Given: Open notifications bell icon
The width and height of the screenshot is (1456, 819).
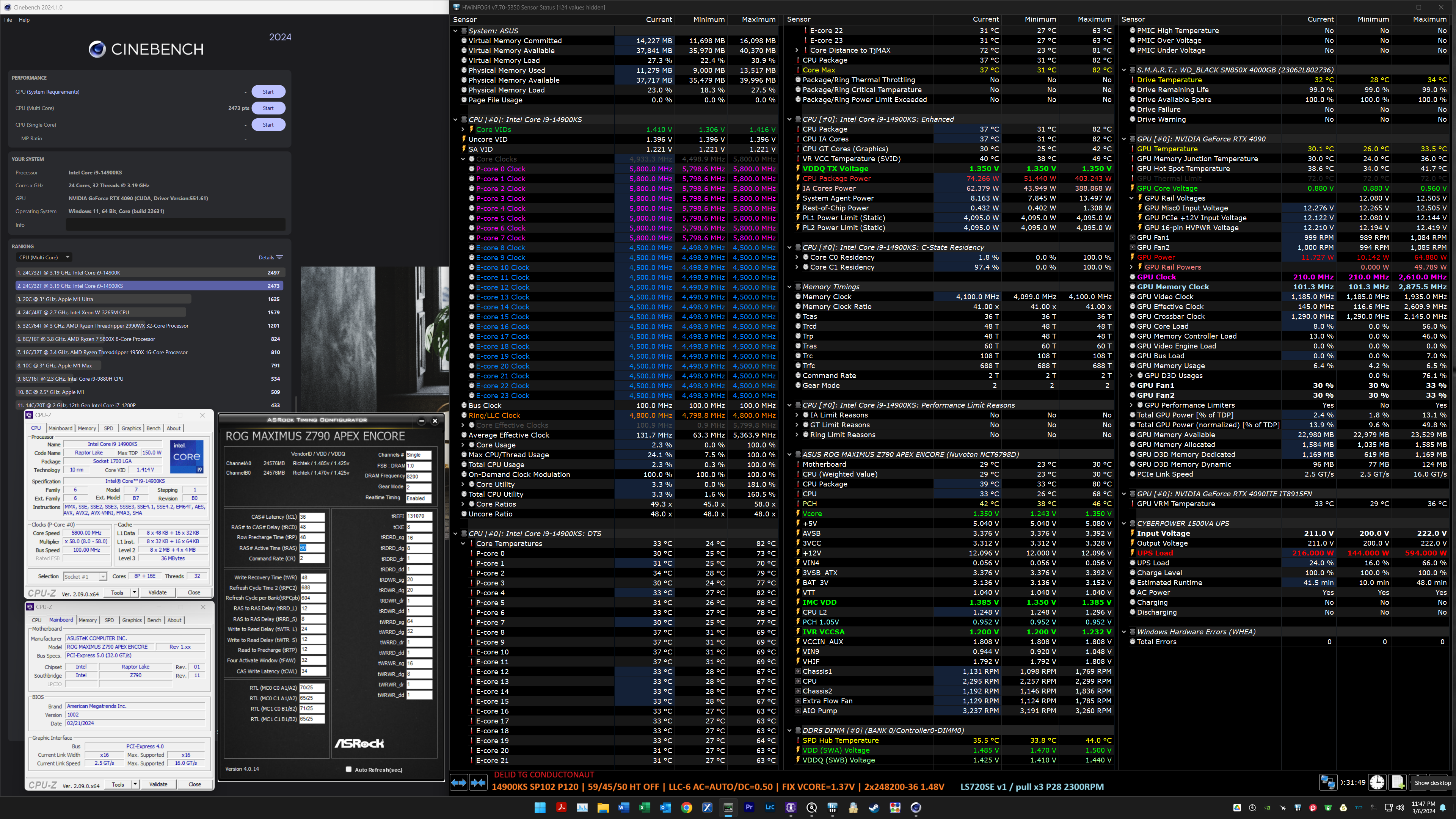Looking at the screenshot, I should [x=1443, y=808].
